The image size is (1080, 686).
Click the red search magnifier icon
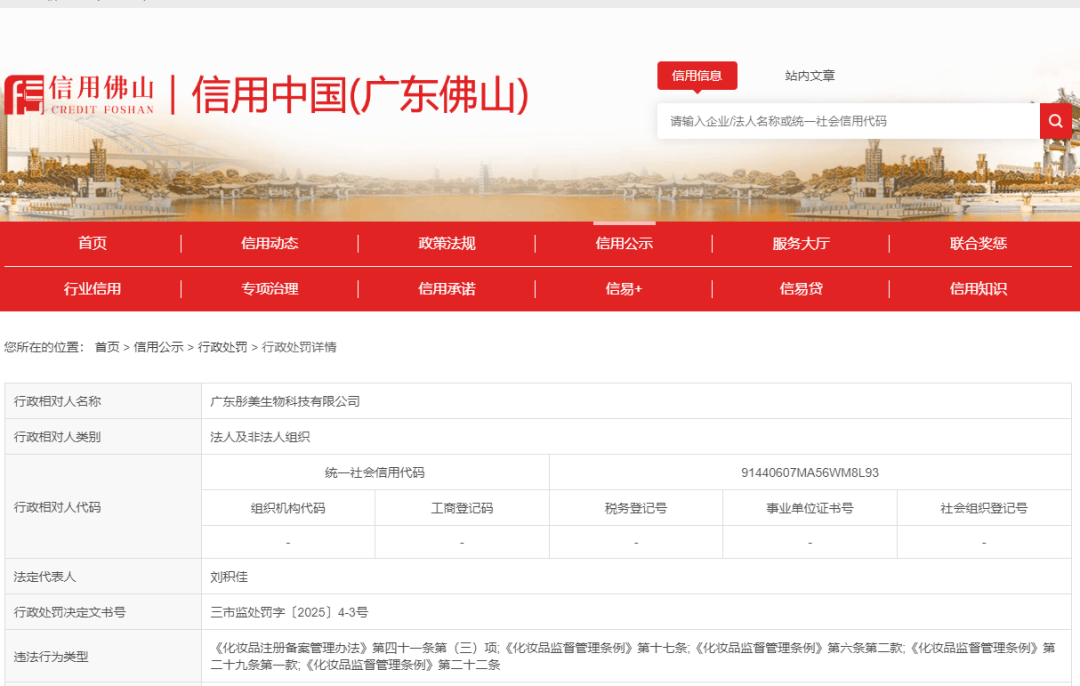point(1055,121)
